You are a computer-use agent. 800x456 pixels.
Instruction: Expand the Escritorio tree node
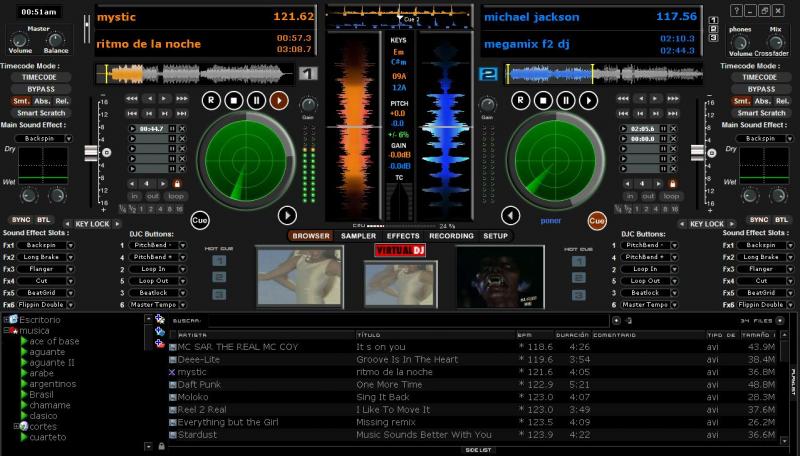click(6, 320)
